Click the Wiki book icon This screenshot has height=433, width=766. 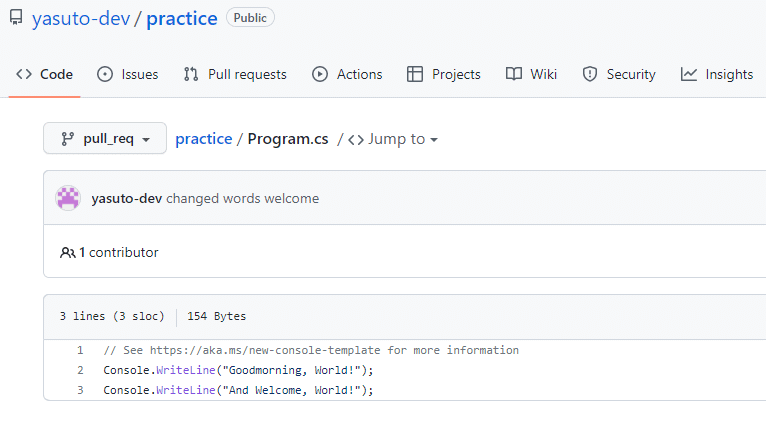[514, 74]
